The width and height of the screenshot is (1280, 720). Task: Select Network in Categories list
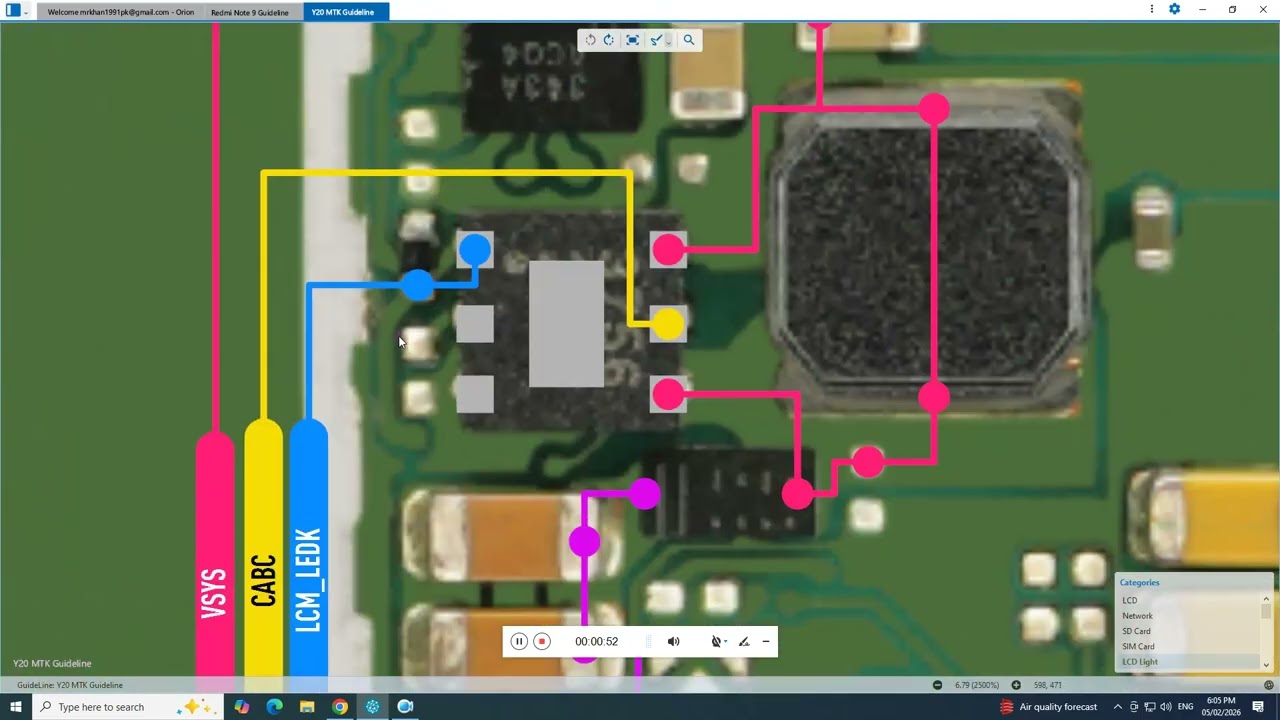tap(1137, 616)
